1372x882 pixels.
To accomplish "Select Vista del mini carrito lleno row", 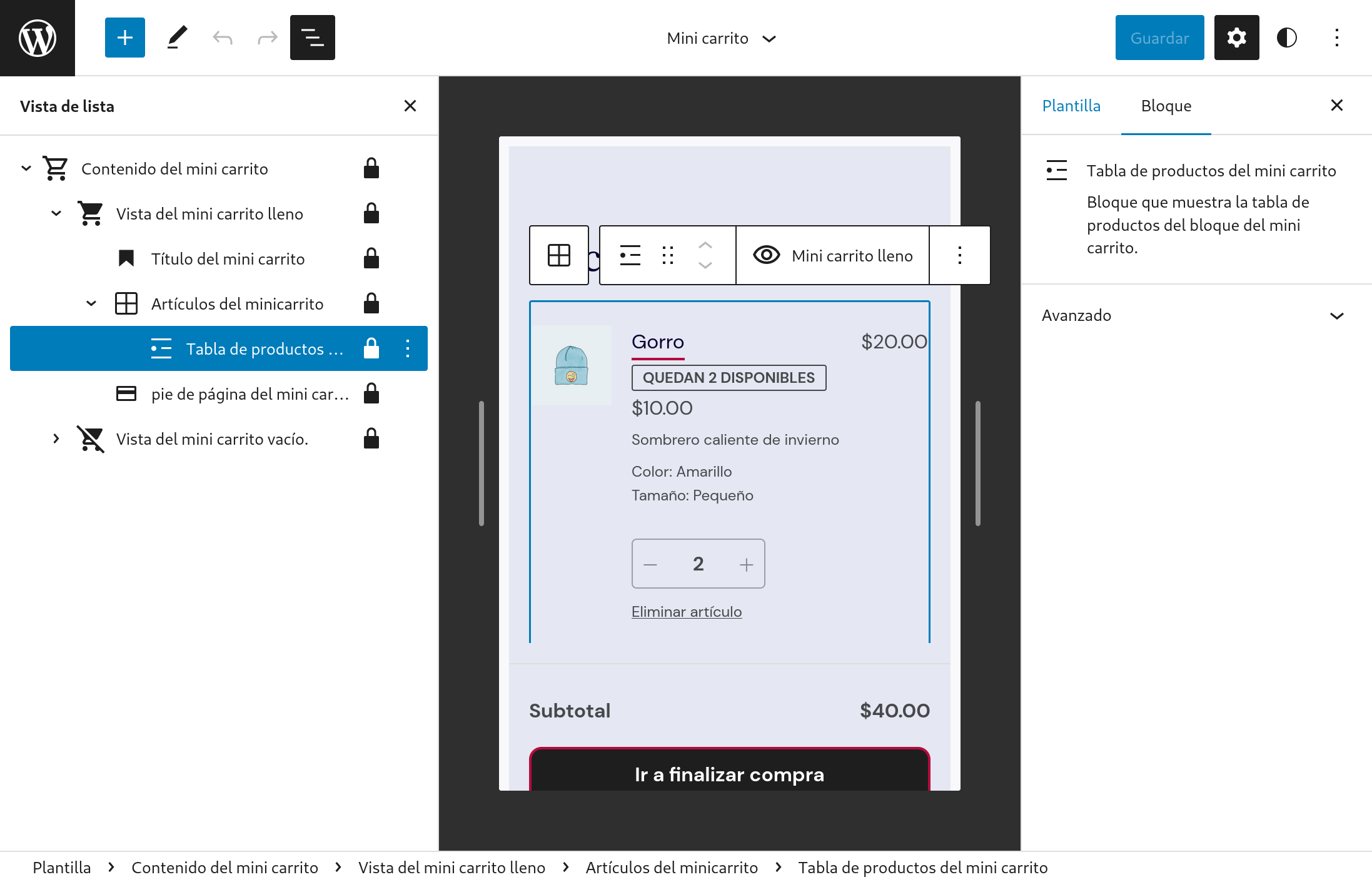I will 219,213.
